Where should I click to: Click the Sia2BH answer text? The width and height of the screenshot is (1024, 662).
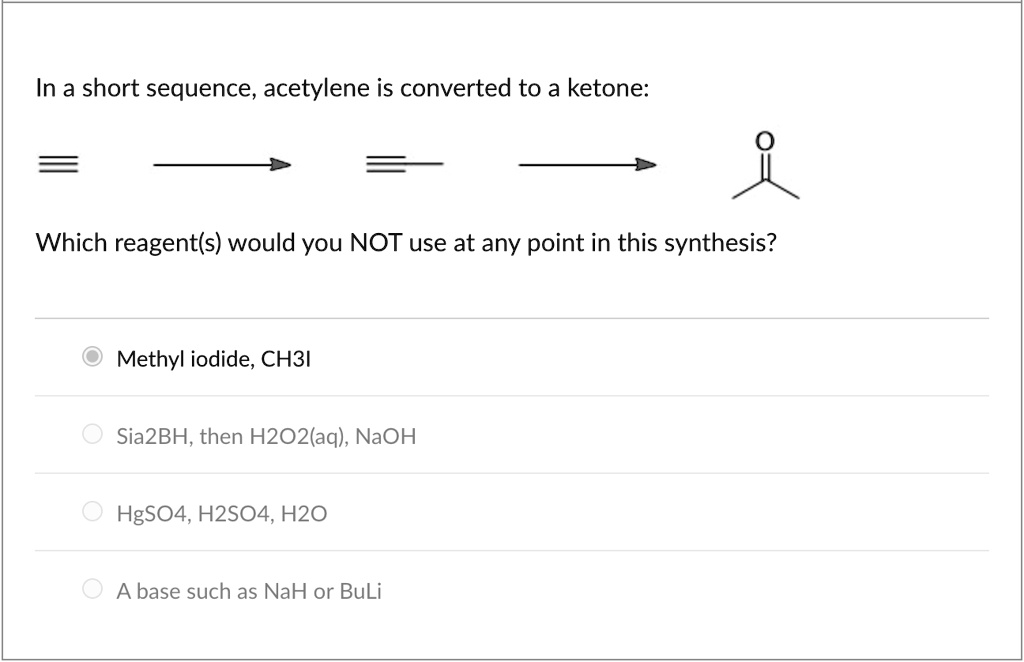click(x=266, y=436)
